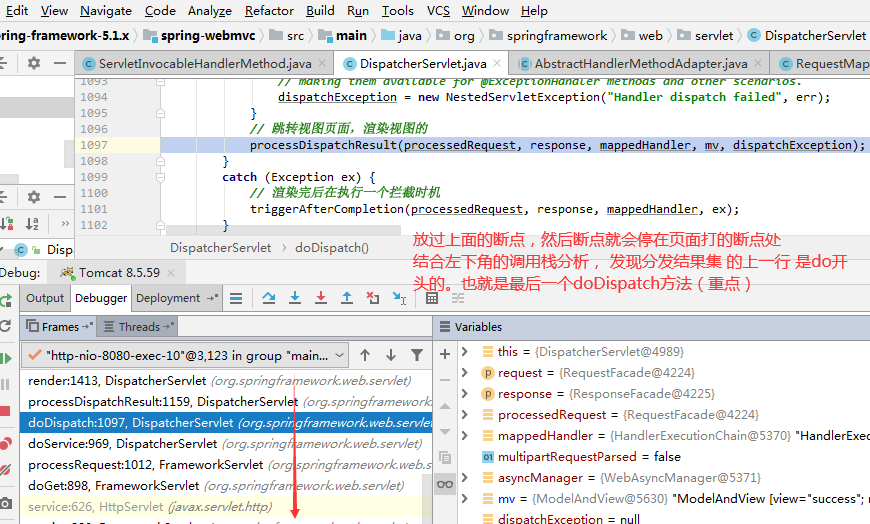This screenshot has width=870, height=524.
Task: Open the Refactor menu
Action: 269,11
